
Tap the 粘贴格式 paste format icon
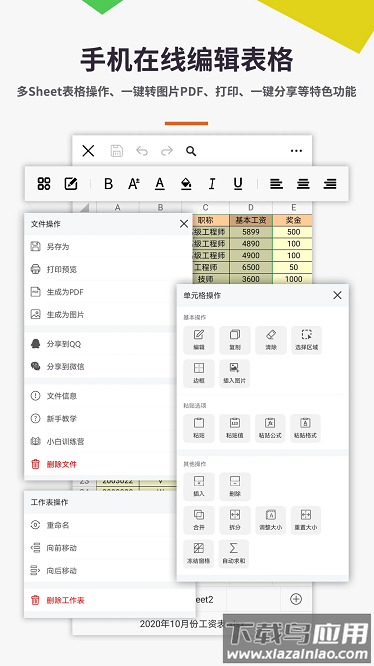[x=306, y=428]
